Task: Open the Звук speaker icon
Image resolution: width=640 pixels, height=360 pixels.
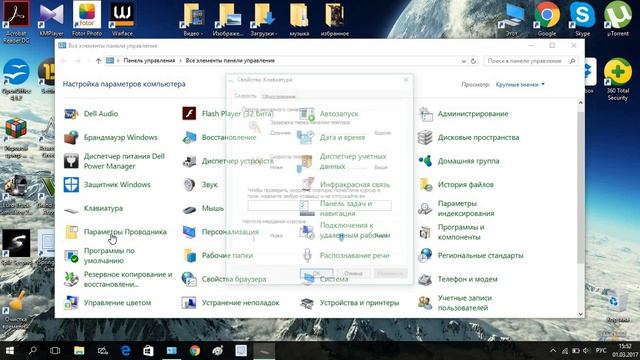Action: click(189, 184)
